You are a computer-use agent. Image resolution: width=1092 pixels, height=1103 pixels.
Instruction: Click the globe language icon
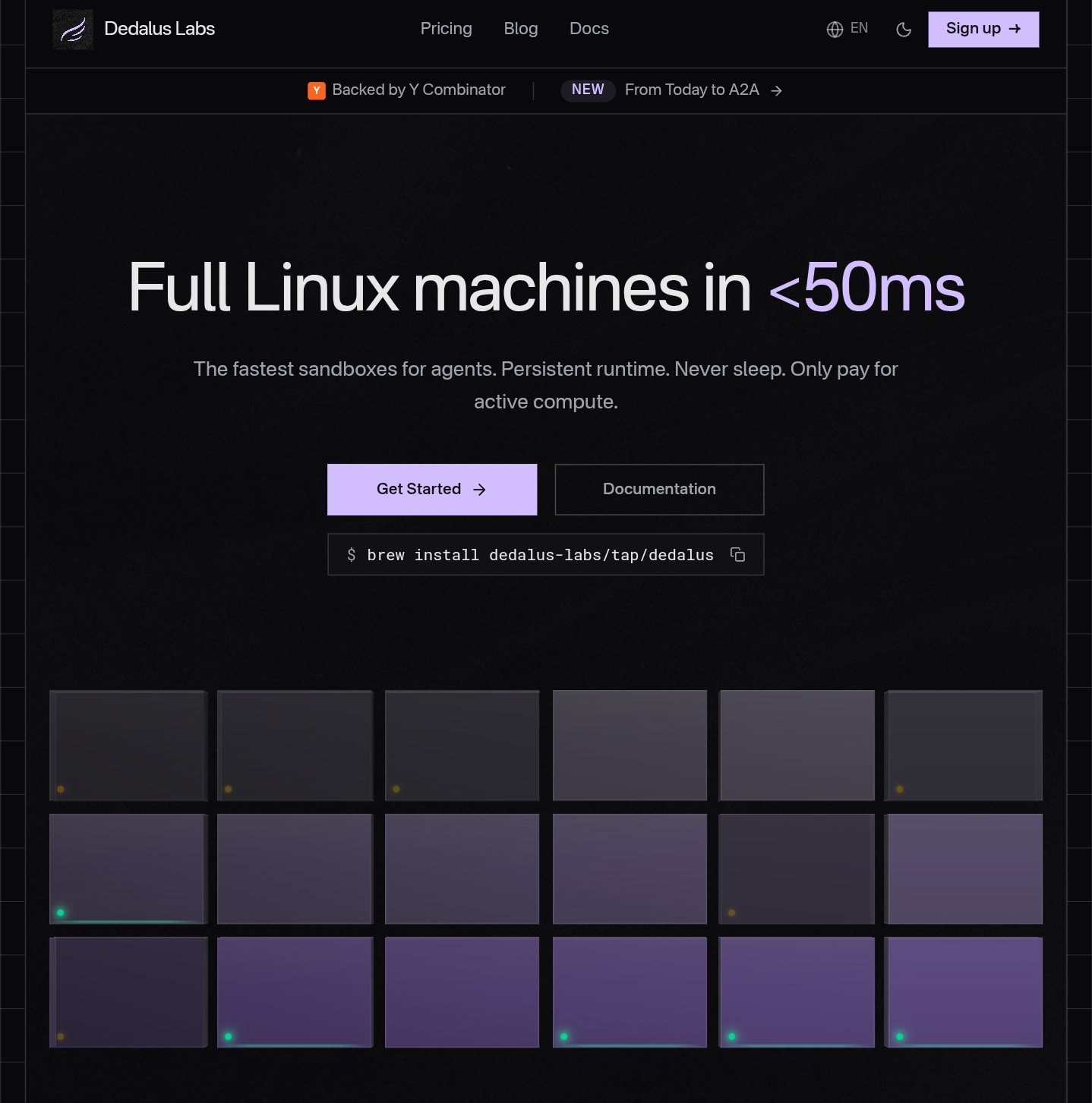835,30
